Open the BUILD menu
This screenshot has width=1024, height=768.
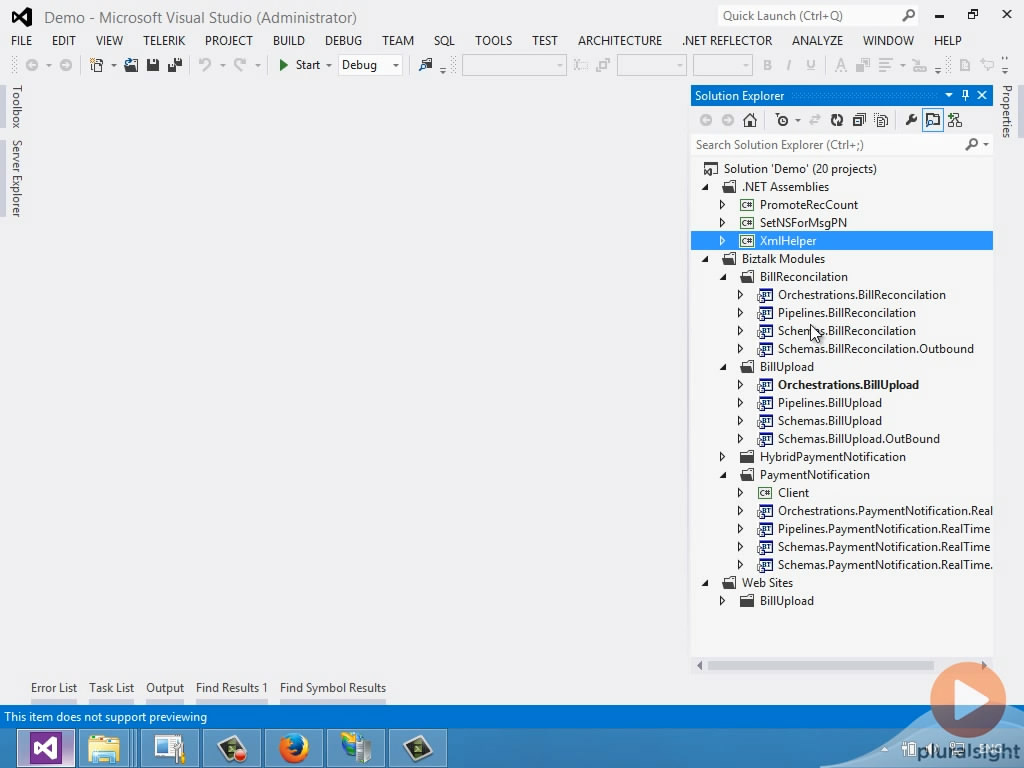coord(289,40)
